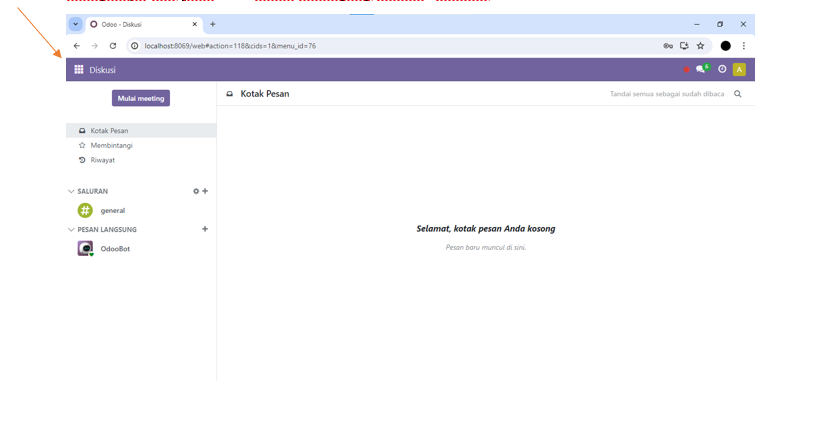The height and width of the screenshot is (445, 820).
Task: Click the site information icon in address bar
Action: (134, 46)
